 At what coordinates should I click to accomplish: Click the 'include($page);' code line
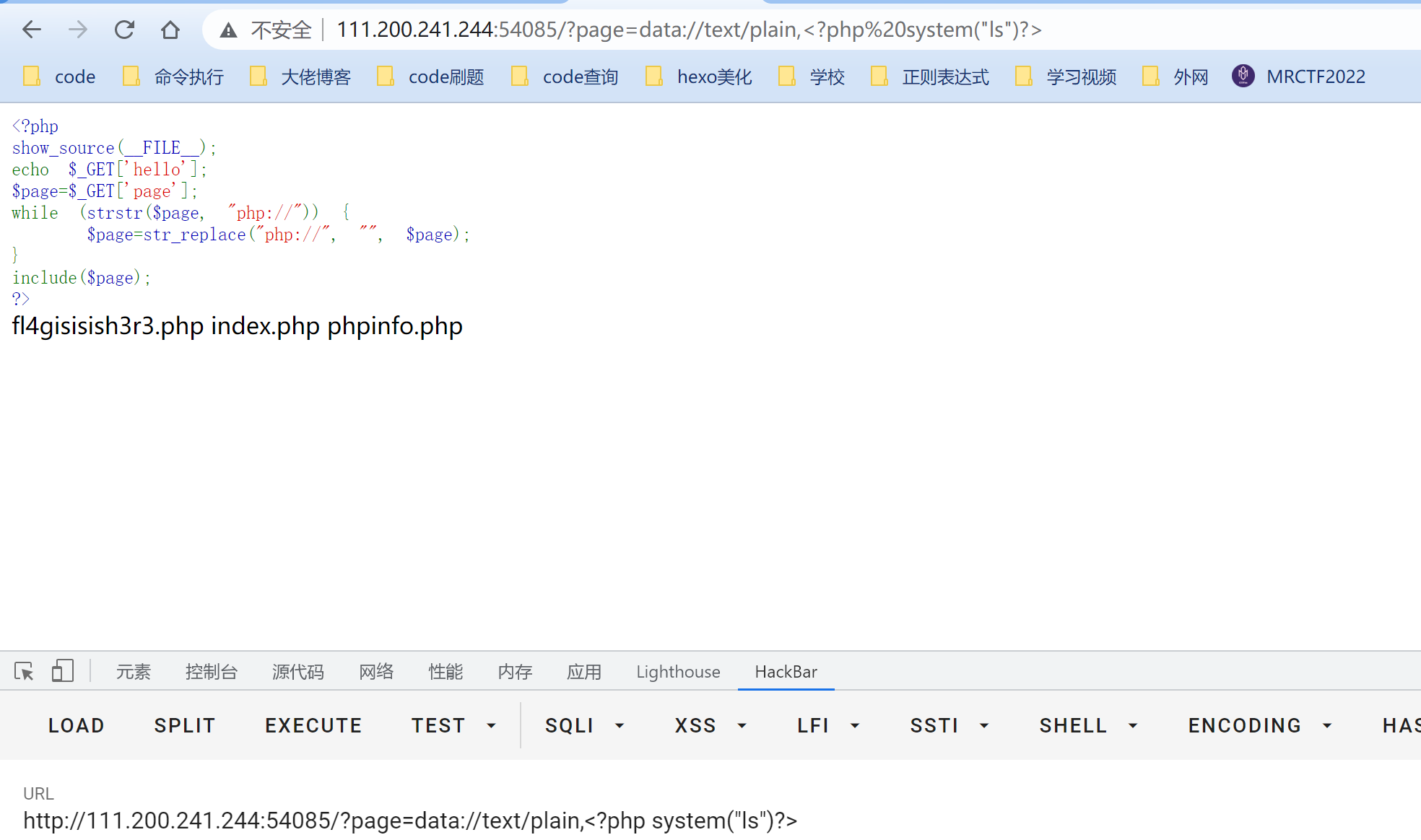coord(82,278)
